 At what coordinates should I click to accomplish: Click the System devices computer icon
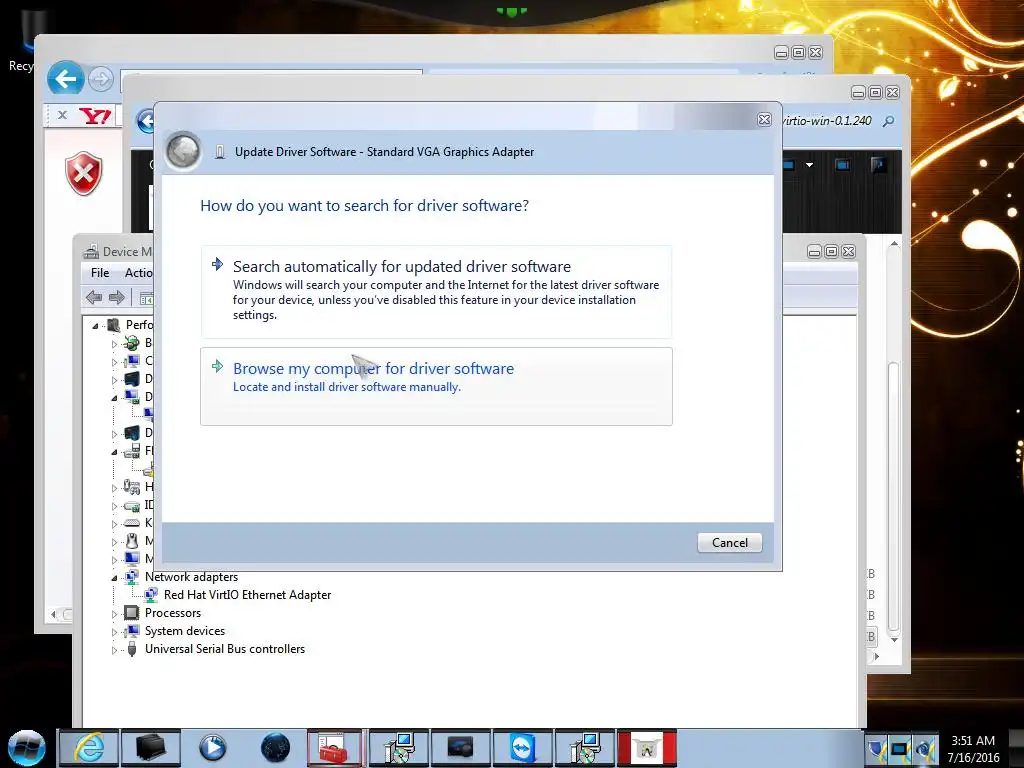click(132, 631)
